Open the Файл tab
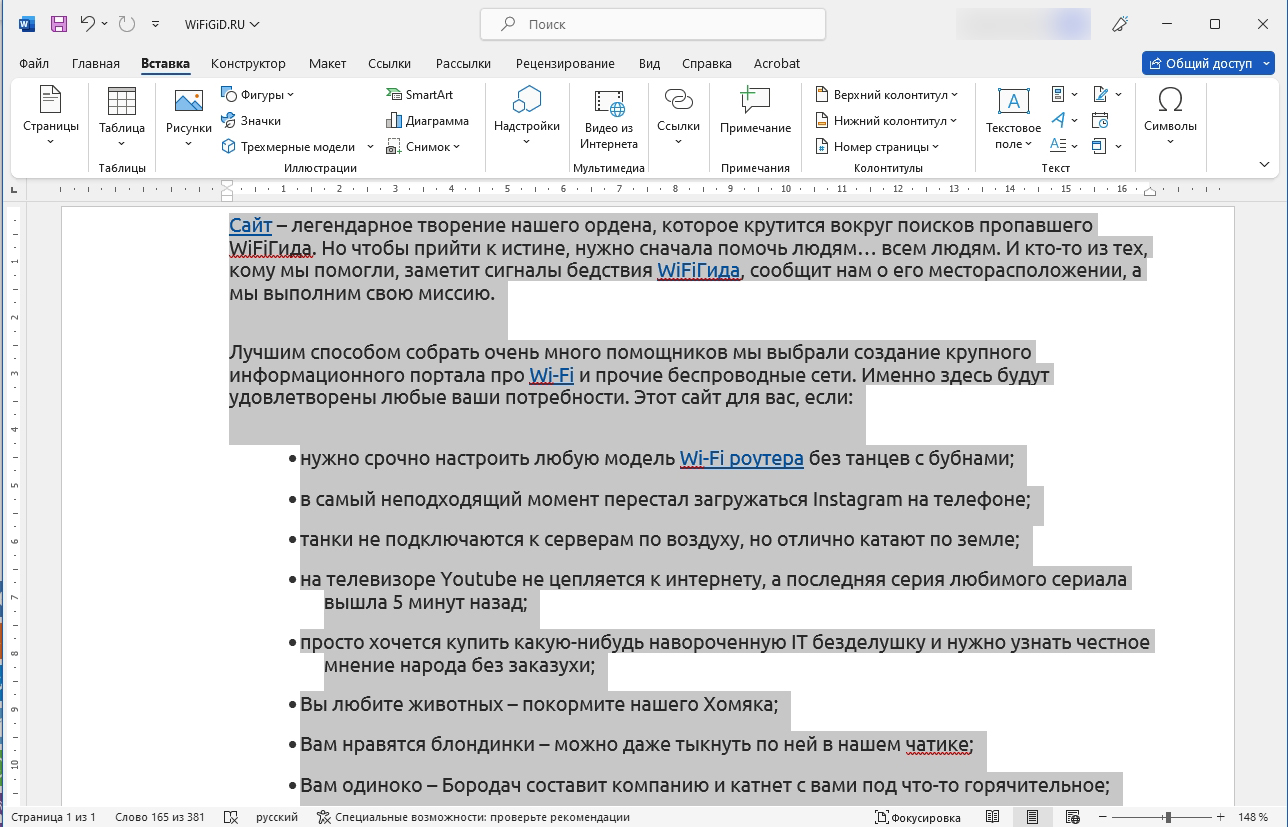 (33, 63)
